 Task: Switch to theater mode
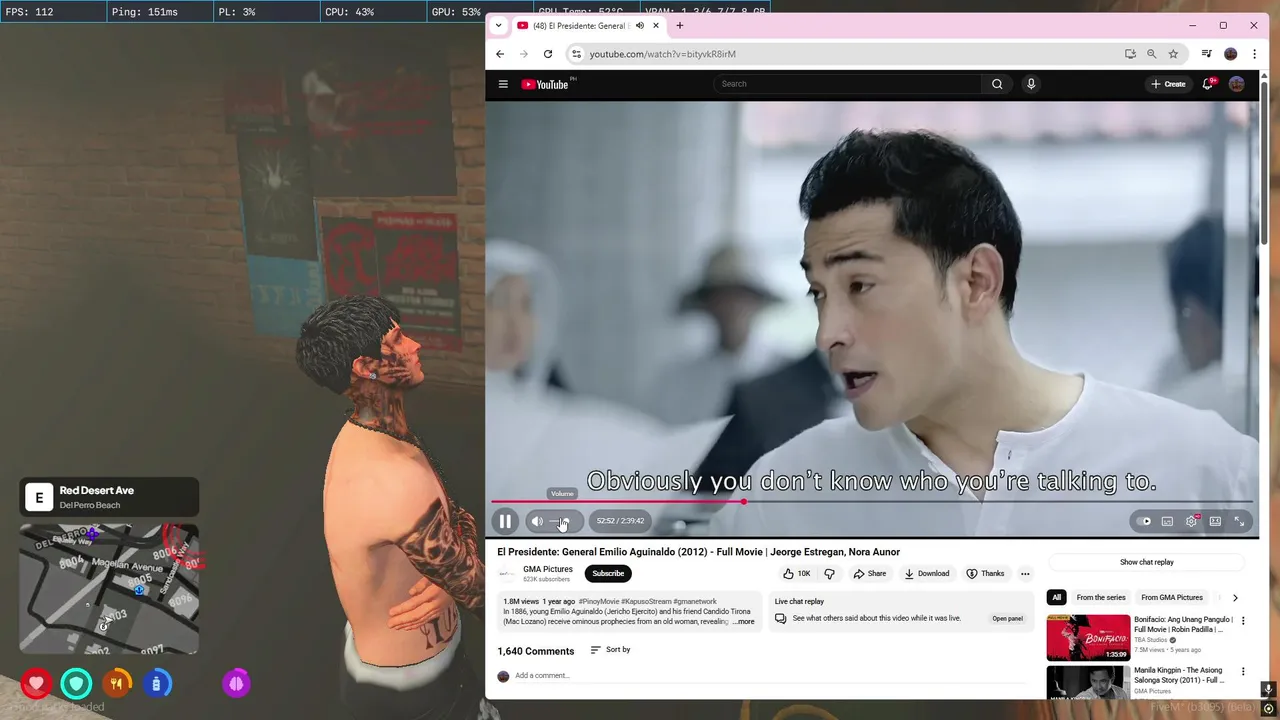pos(1215,521)
